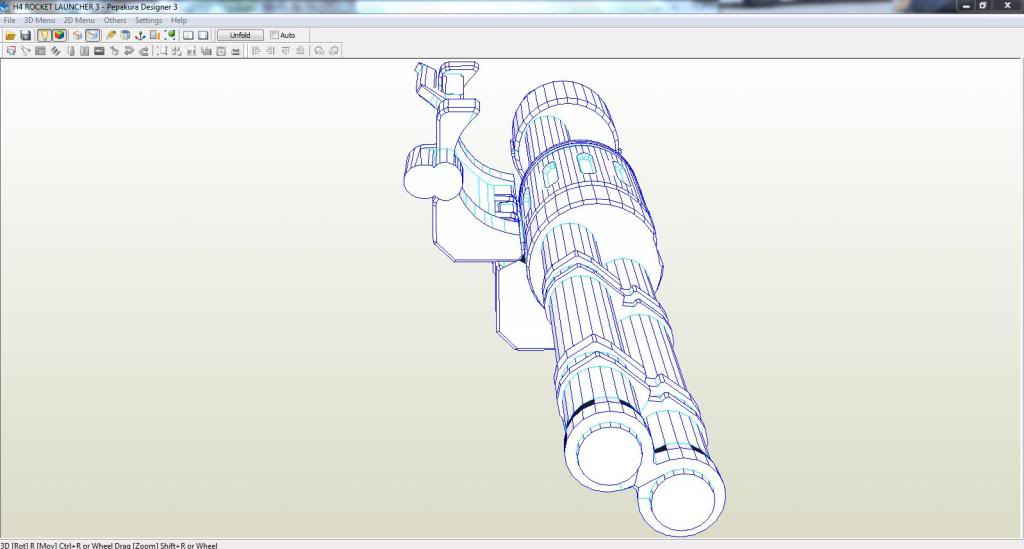The height and width of the screenshot is (549, 1024).
Task: Open the 2D Menu
Action: [79, 20]
